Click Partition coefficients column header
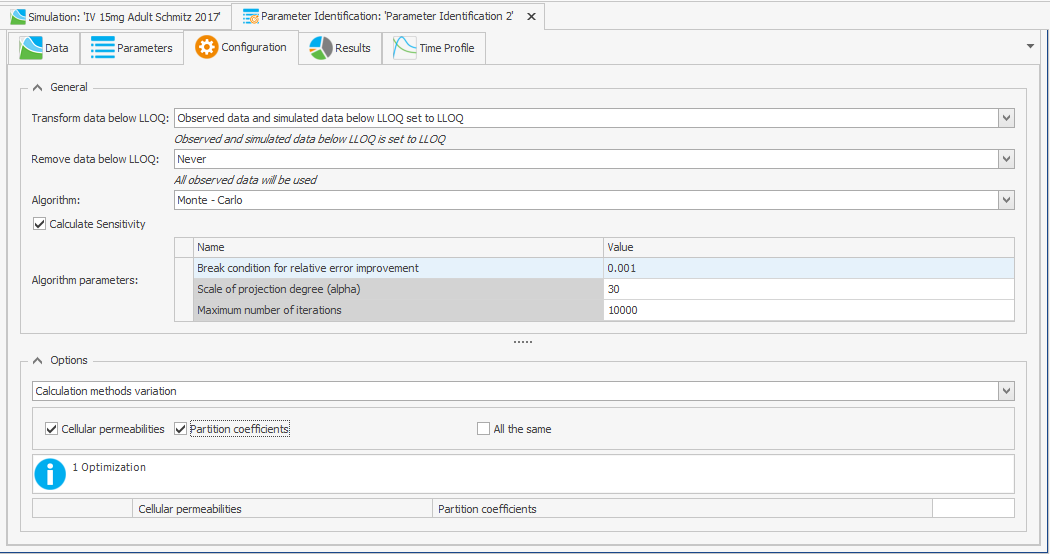This screenshot has width=1050, height=554. point(682,508)
